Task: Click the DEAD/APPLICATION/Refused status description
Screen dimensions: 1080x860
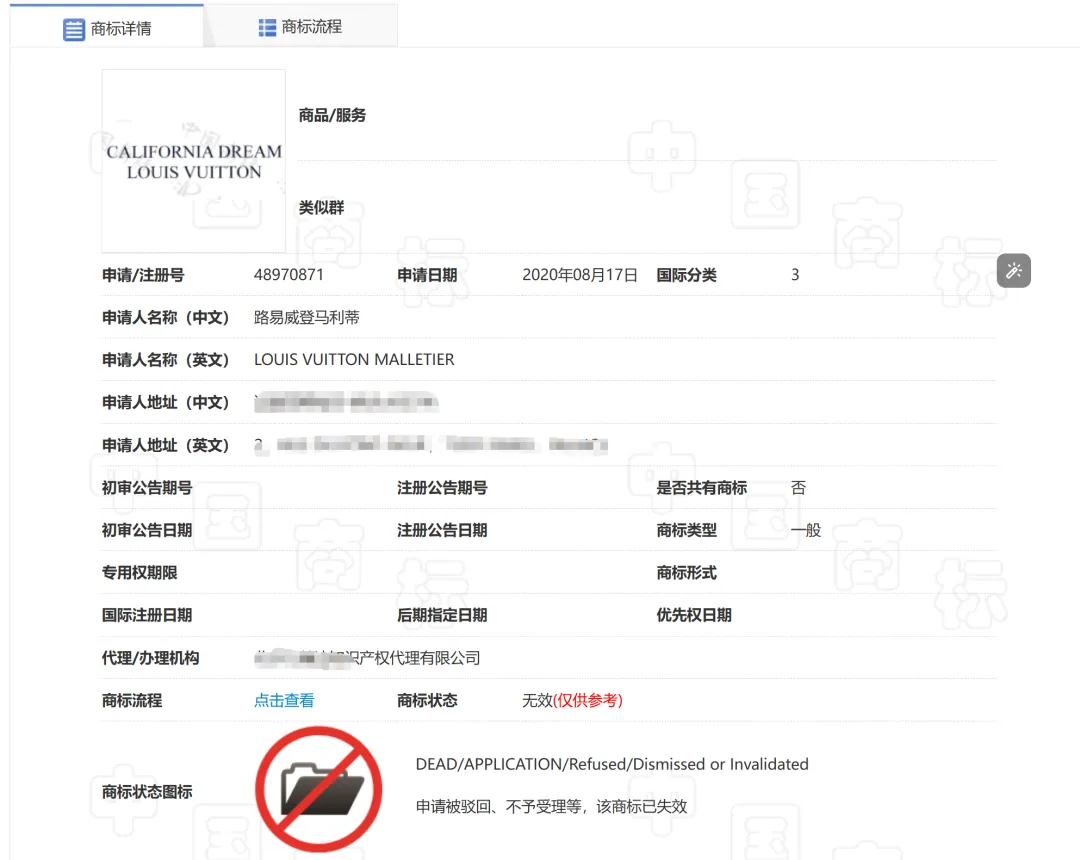Action: click(x=612, y=764)
